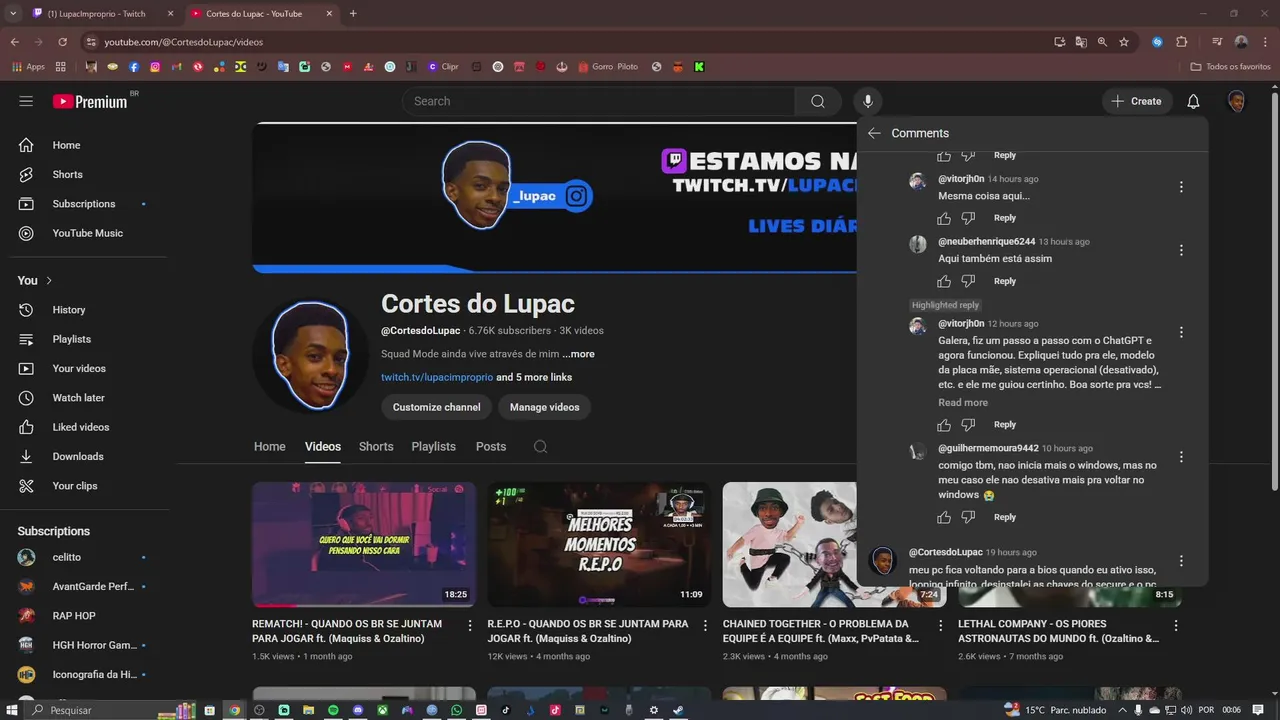Open REMATCH video thumbnail
1280x720 pixels.
coord(364,545)
